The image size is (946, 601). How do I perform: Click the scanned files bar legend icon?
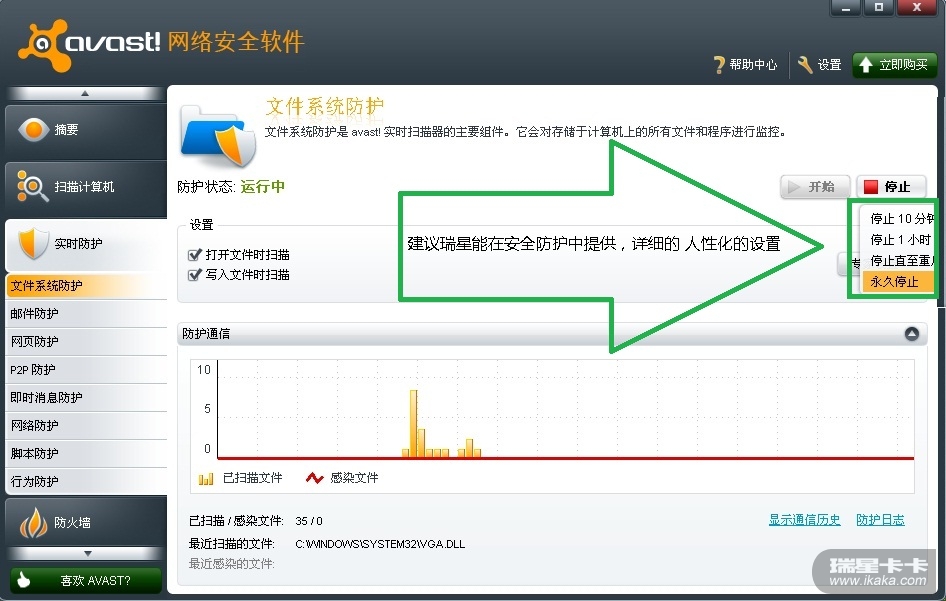[206, 479]
